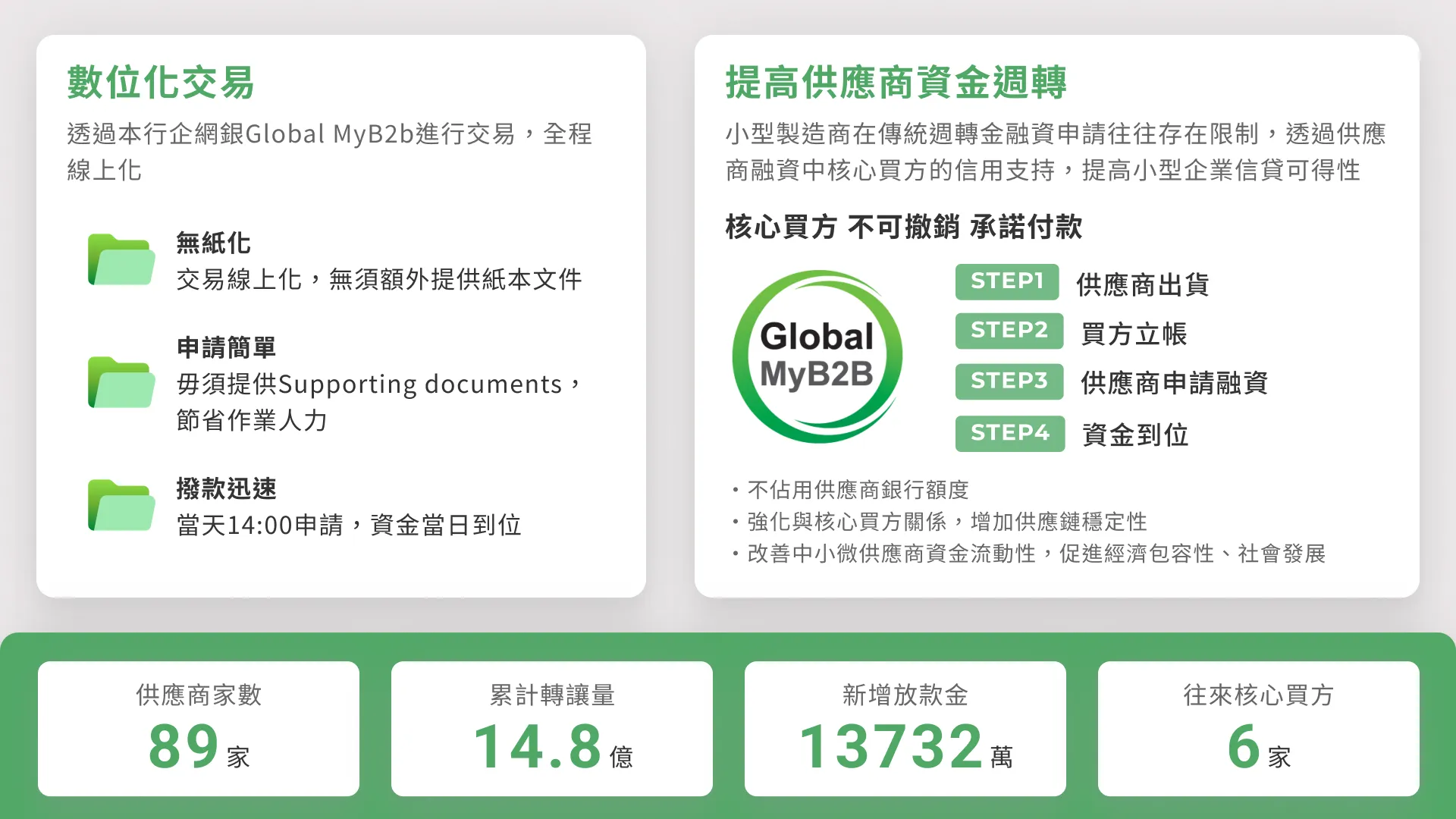The width and height of the screenshot is (1456, 819).
Task: Click the line 交易線上化，無須額外提供紙本文件
Action: (379, 280)
